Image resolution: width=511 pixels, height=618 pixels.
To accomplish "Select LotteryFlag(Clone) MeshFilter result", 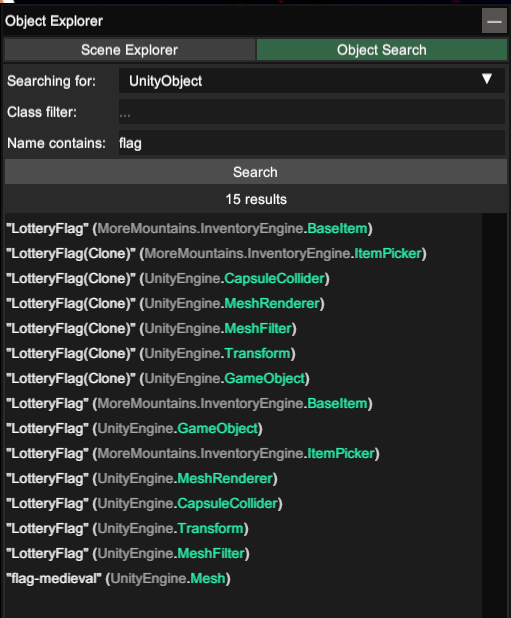I will [151, 328].
